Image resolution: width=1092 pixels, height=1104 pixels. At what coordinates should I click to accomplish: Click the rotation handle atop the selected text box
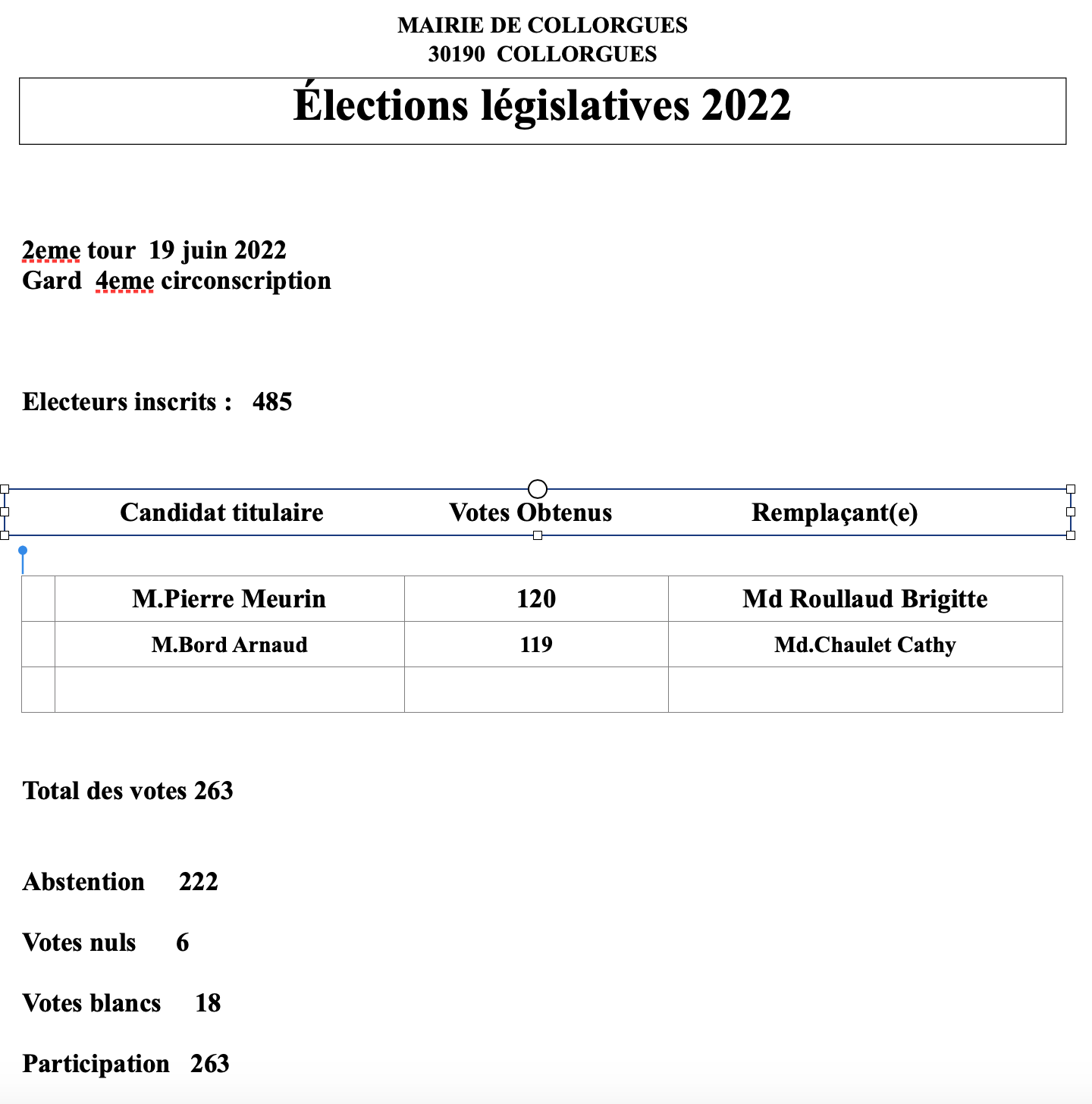point(537,488)
